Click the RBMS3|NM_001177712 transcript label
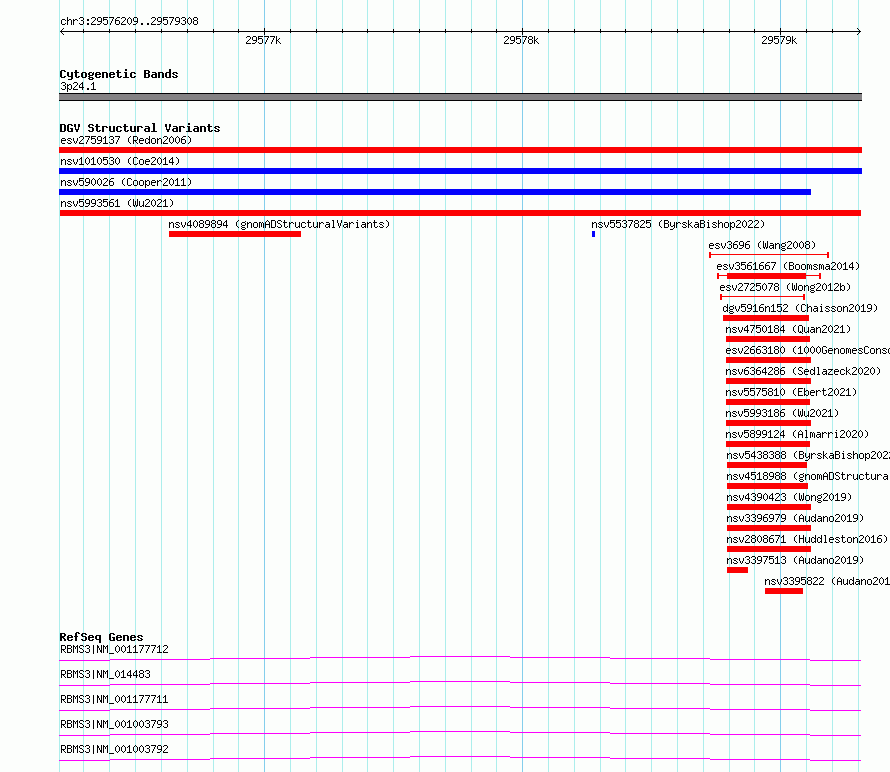Image resolution: width=890 pixels, height=772 pixels. point(114,649)
